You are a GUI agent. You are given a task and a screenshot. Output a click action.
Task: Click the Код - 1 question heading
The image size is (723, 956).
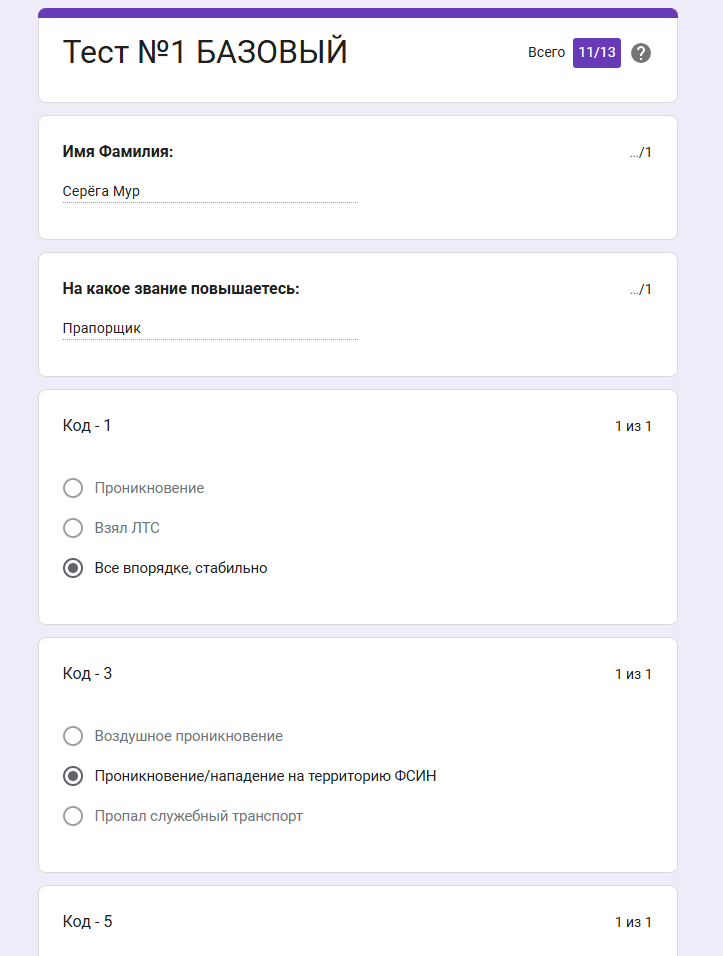click(x=87, y=425)
